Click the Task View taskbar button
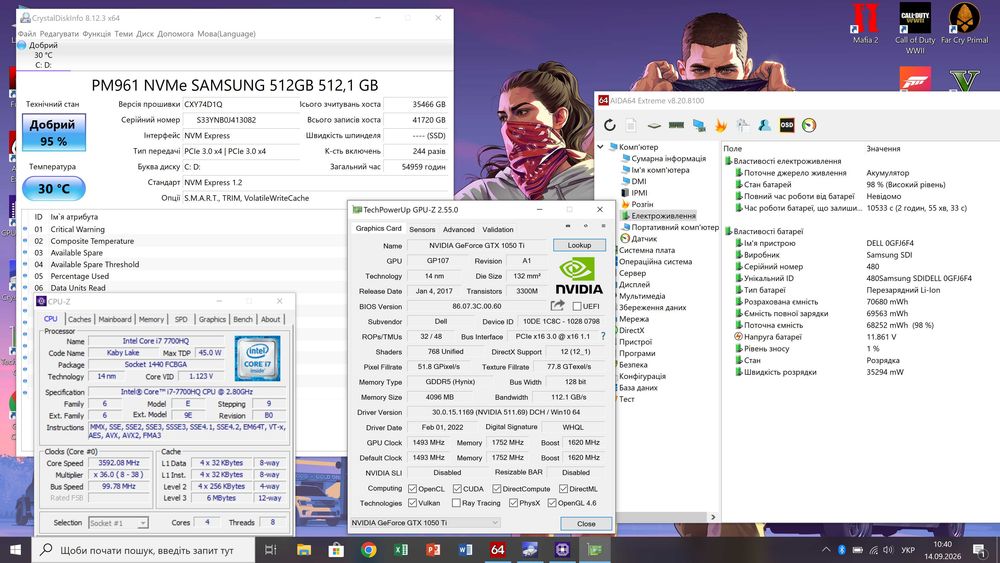 [x=270, y=550]
